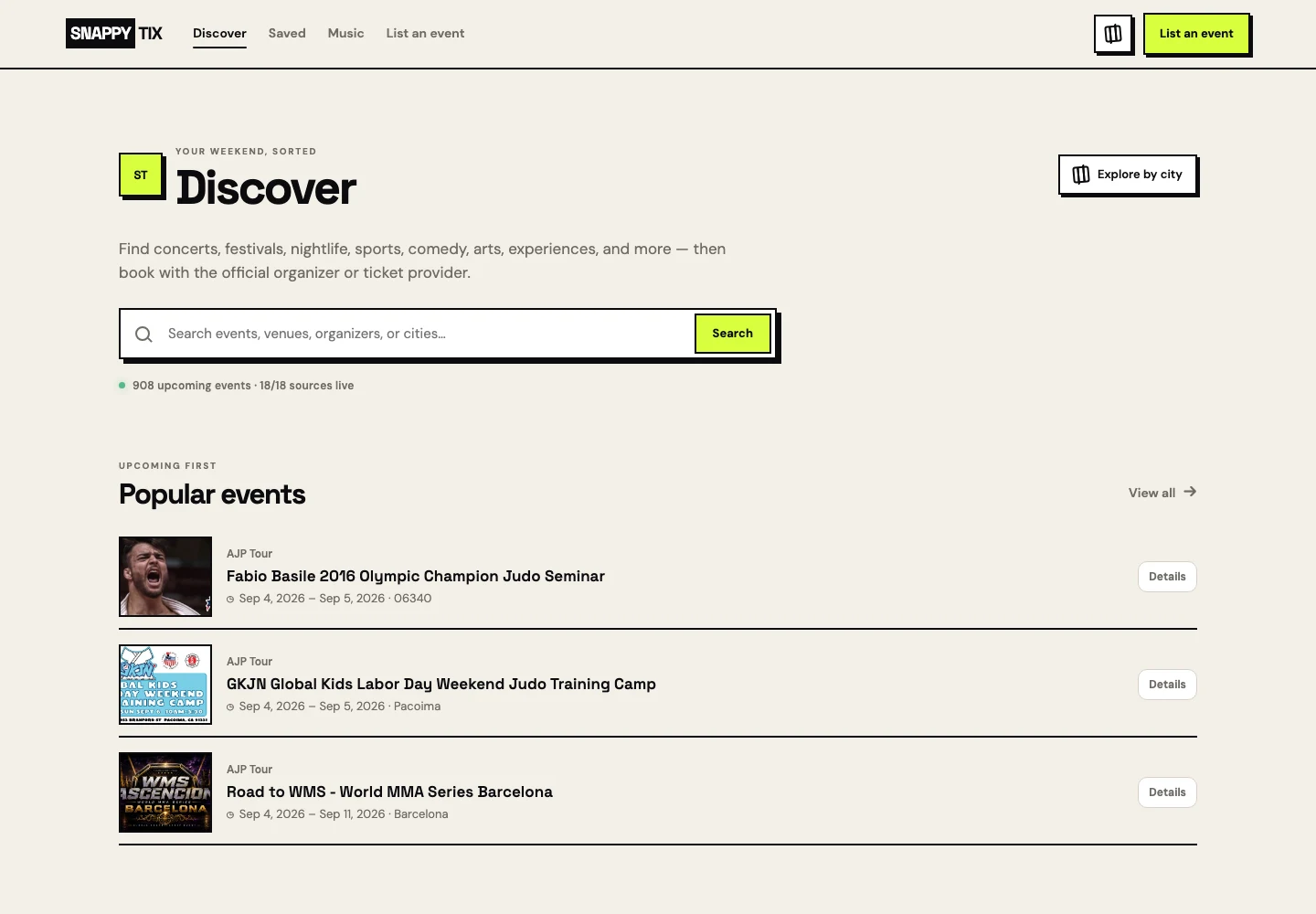Click '908 upcoming events · 18/18 sources live' text
The height and width of the screenshot is (914, 1316).
[243, 386]
